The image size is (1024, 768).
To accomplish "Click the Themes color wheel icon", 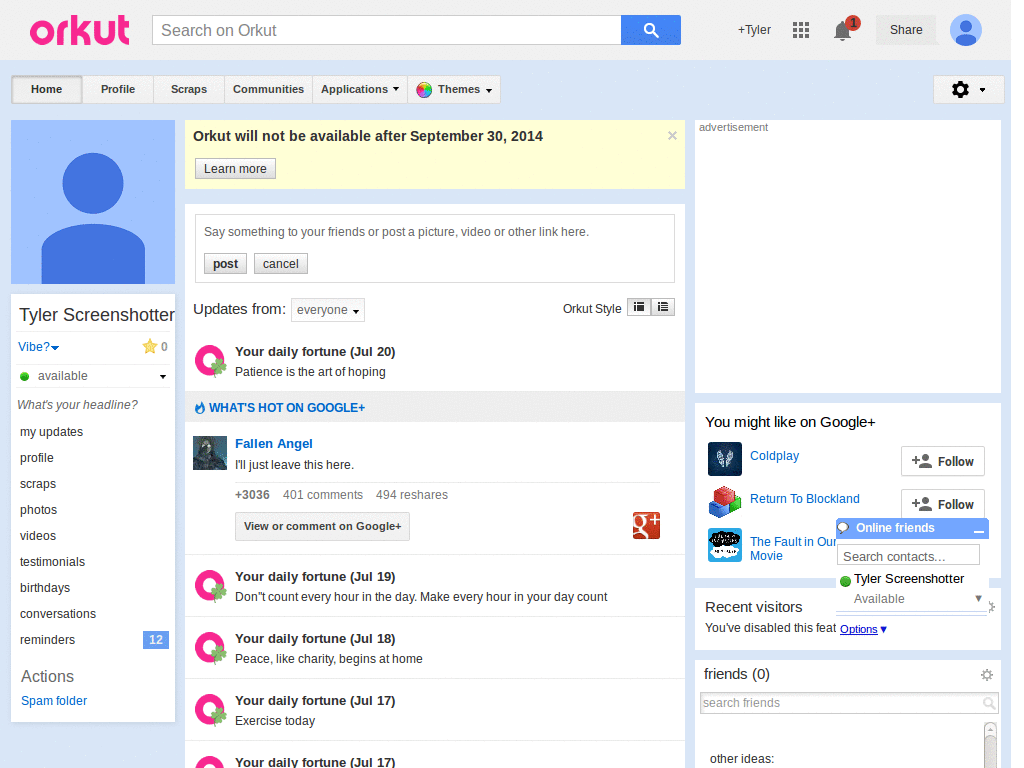I will (x=424, y=89).
